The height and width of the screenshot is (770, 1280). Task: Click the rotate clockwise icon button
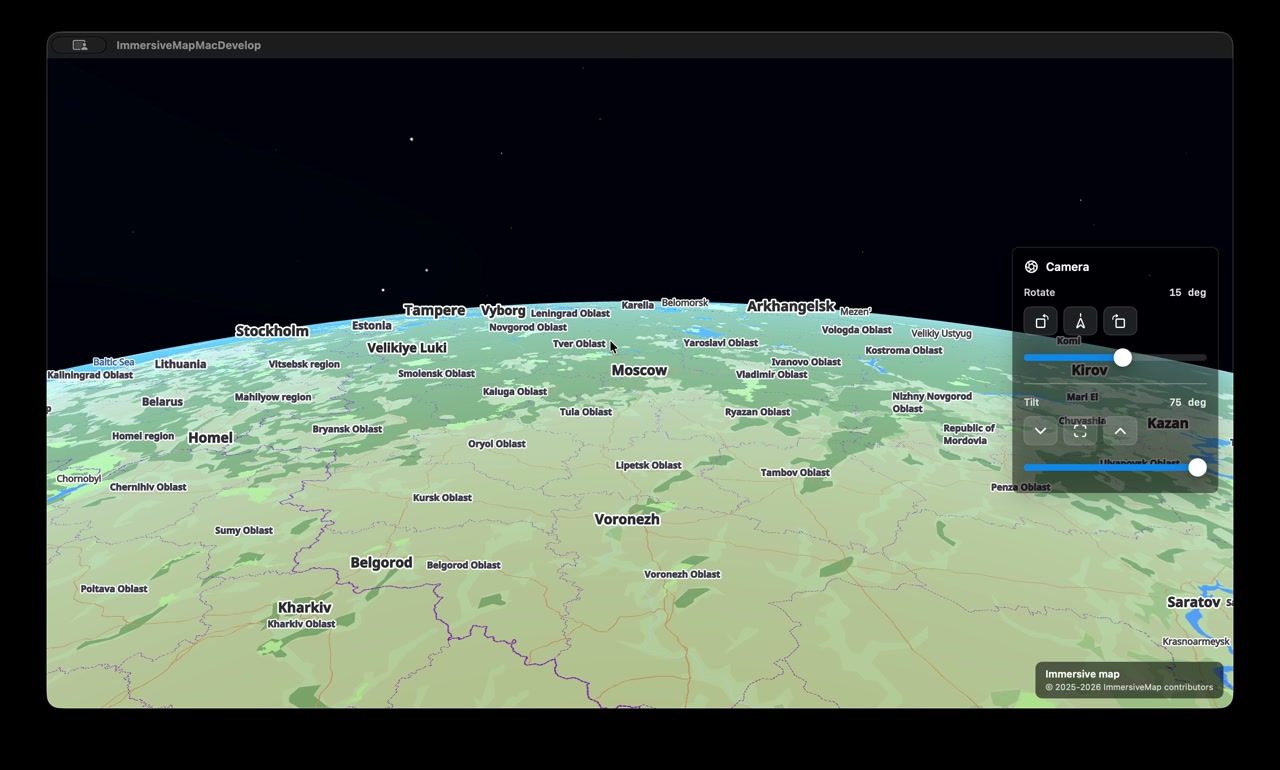(x=1120, y=322)
